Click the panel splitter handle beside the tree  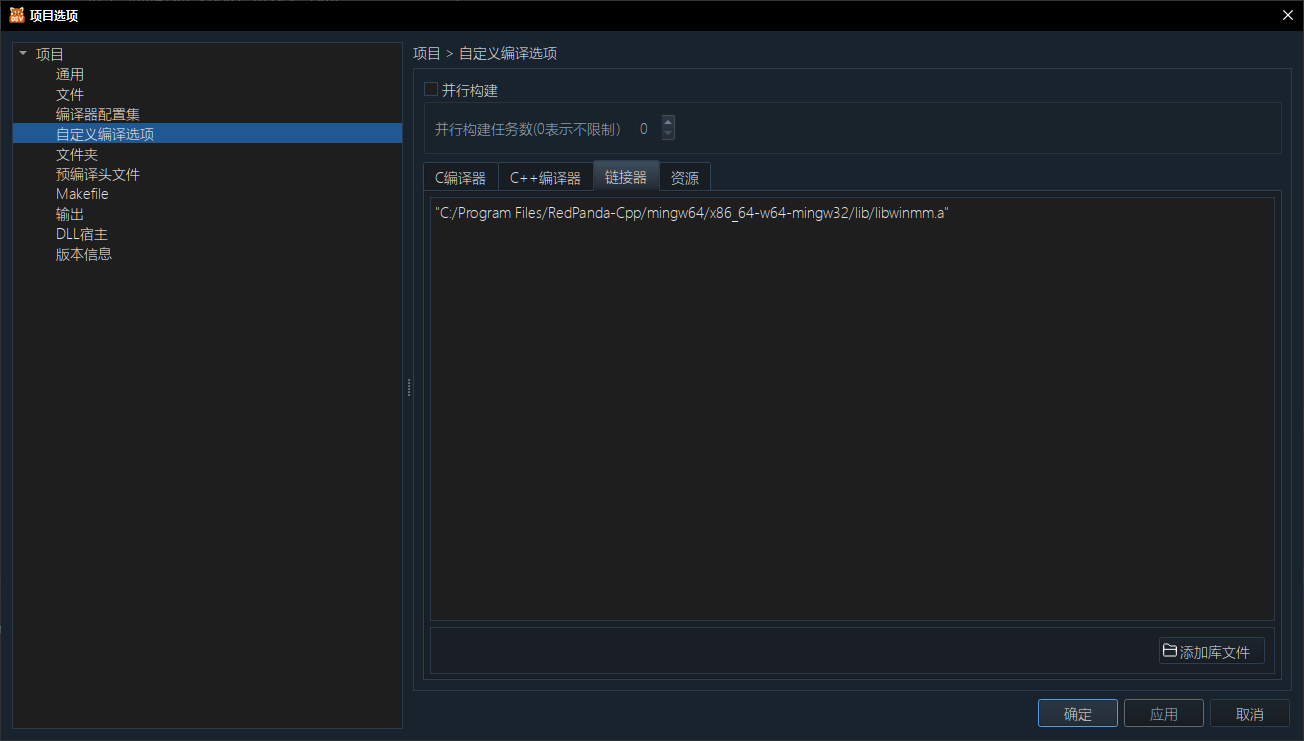coord(408,386)
